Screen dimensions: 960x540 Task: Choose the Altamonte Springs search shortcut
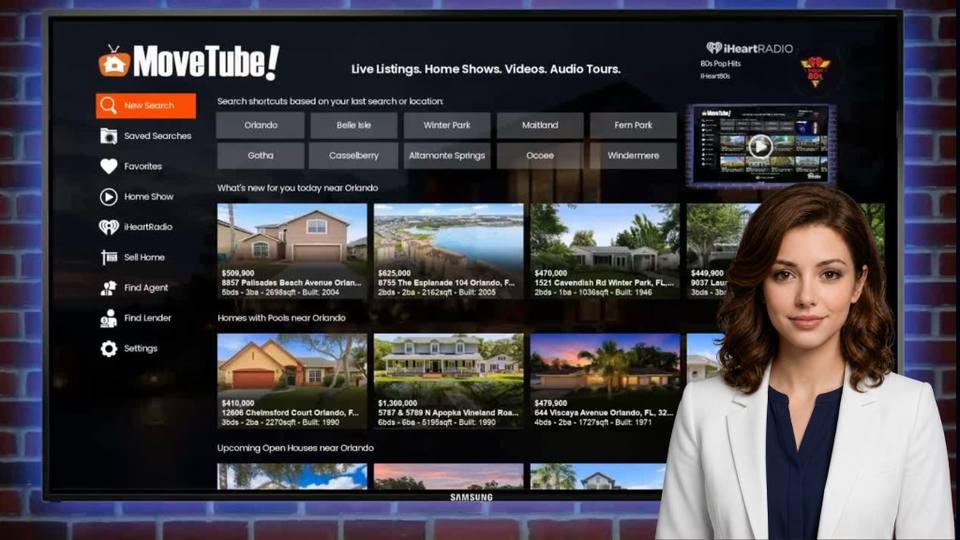pyautogui.click(x=447, y=156)
